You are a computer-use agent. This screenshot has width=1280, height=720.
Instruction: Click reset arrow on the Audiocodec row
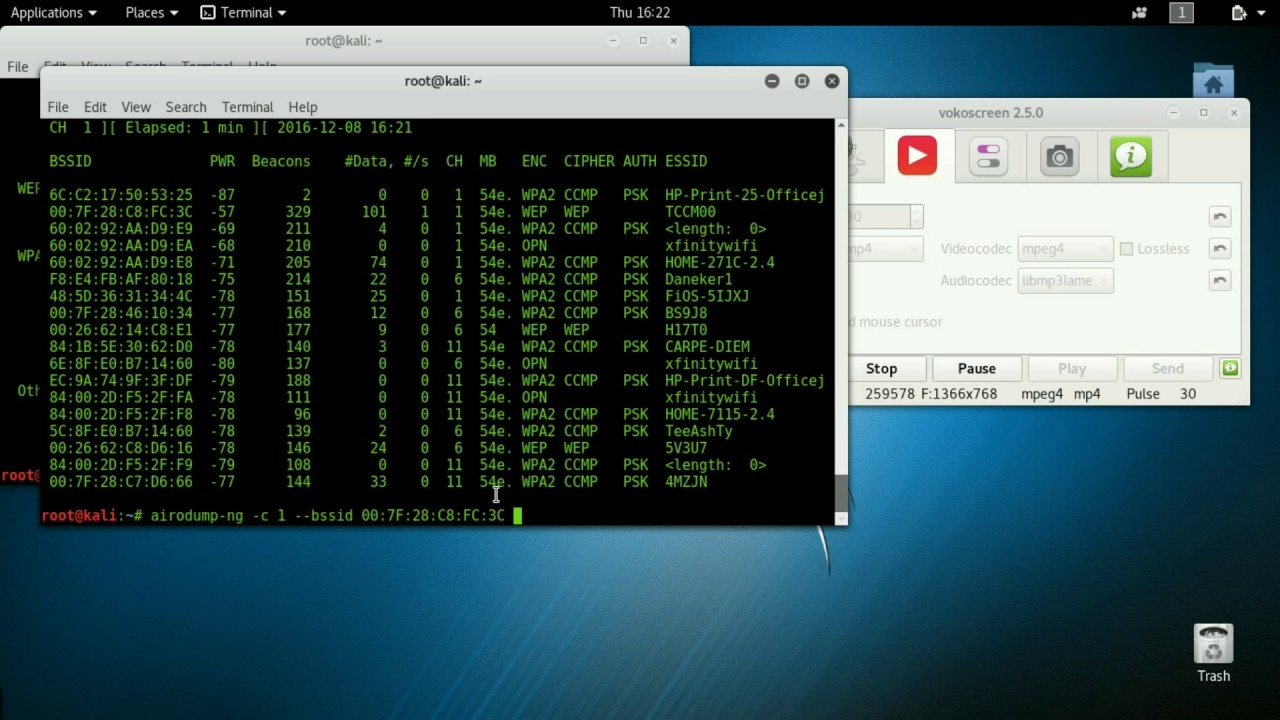click(1219, 281)
